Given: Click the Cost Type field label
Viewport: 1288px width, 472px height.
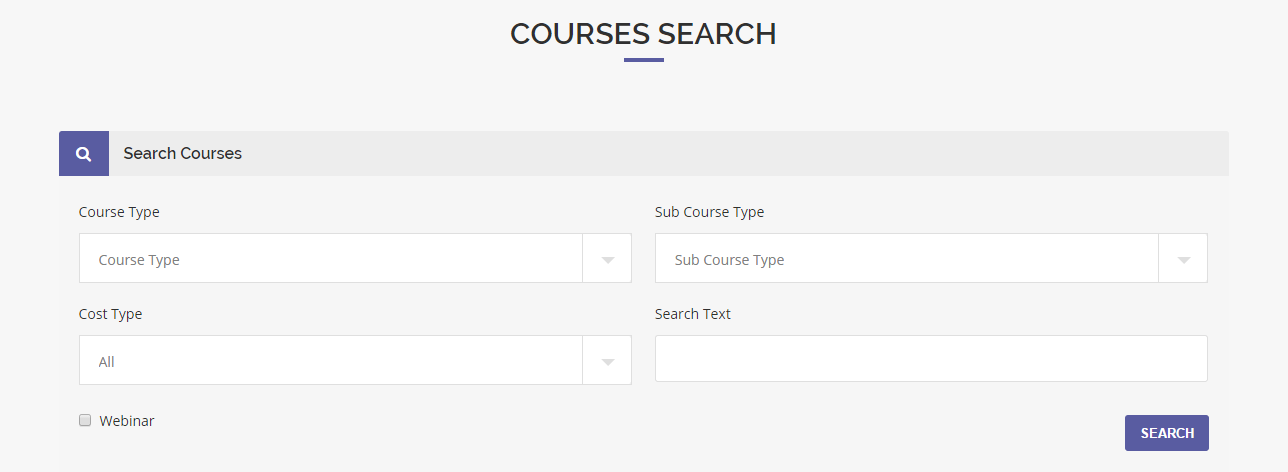Looking at the screenshot, I should [x=110, y=314].
